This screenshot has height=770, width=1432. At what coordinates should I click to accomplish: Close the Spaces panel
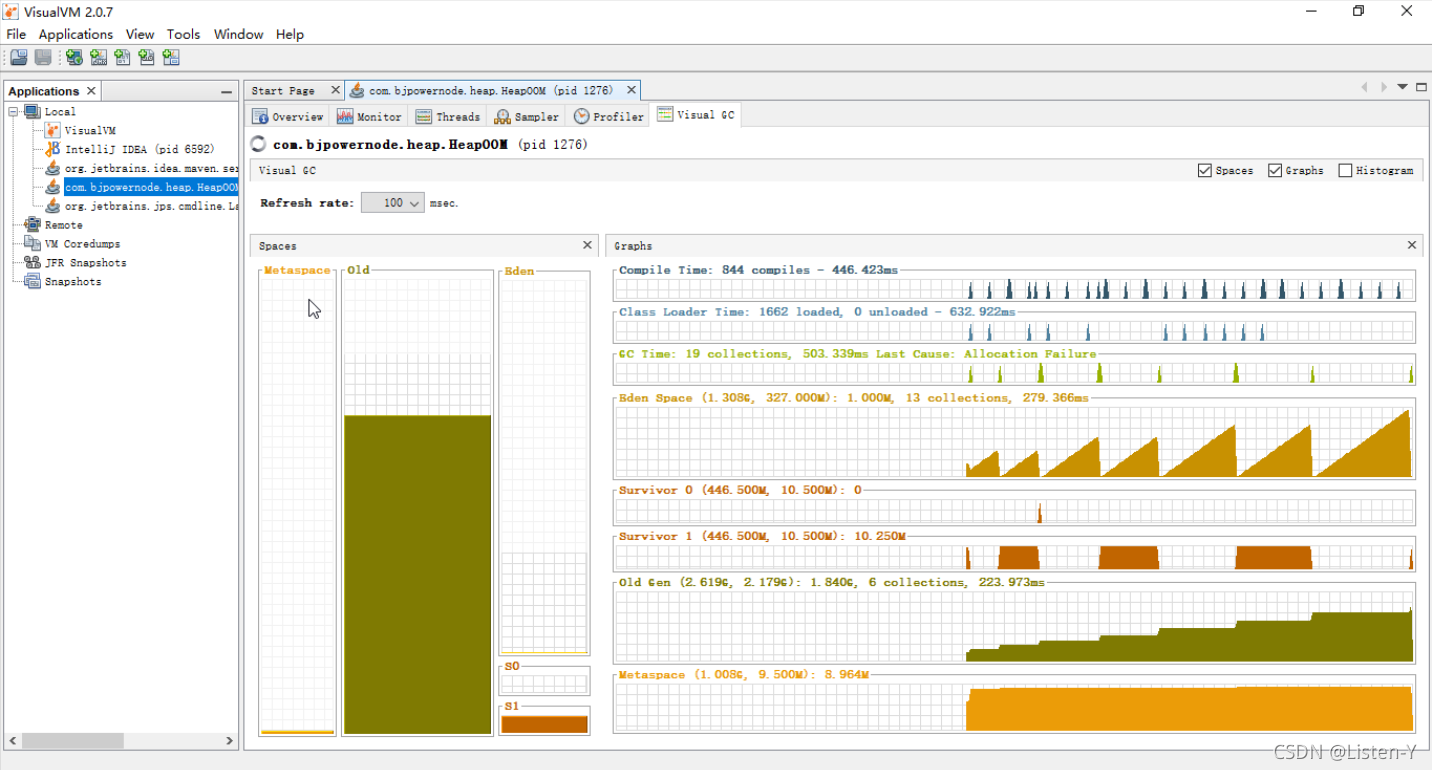[587, 245]
